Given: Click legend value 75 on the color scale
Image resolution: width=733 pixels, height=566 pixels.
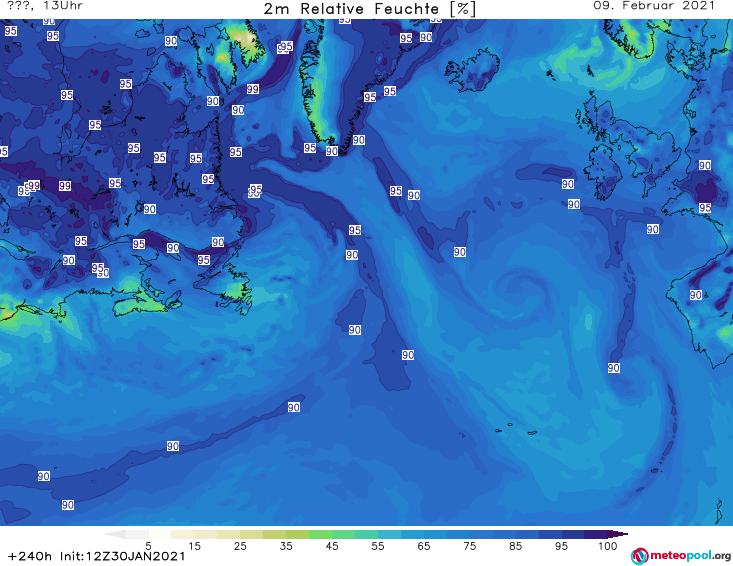Looking at the screenshot, I should [469, 546].
